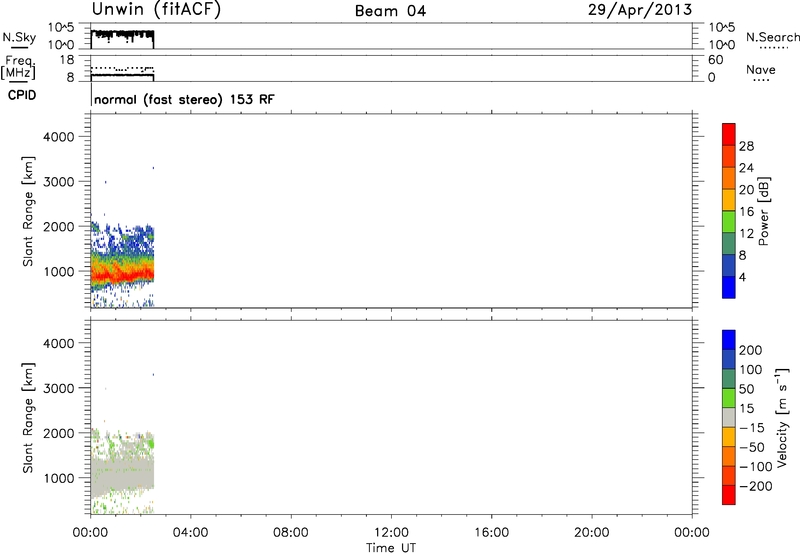
Task: Pick the Velocity colorbar segment between -50 and -15
Action: click(729, 437)
